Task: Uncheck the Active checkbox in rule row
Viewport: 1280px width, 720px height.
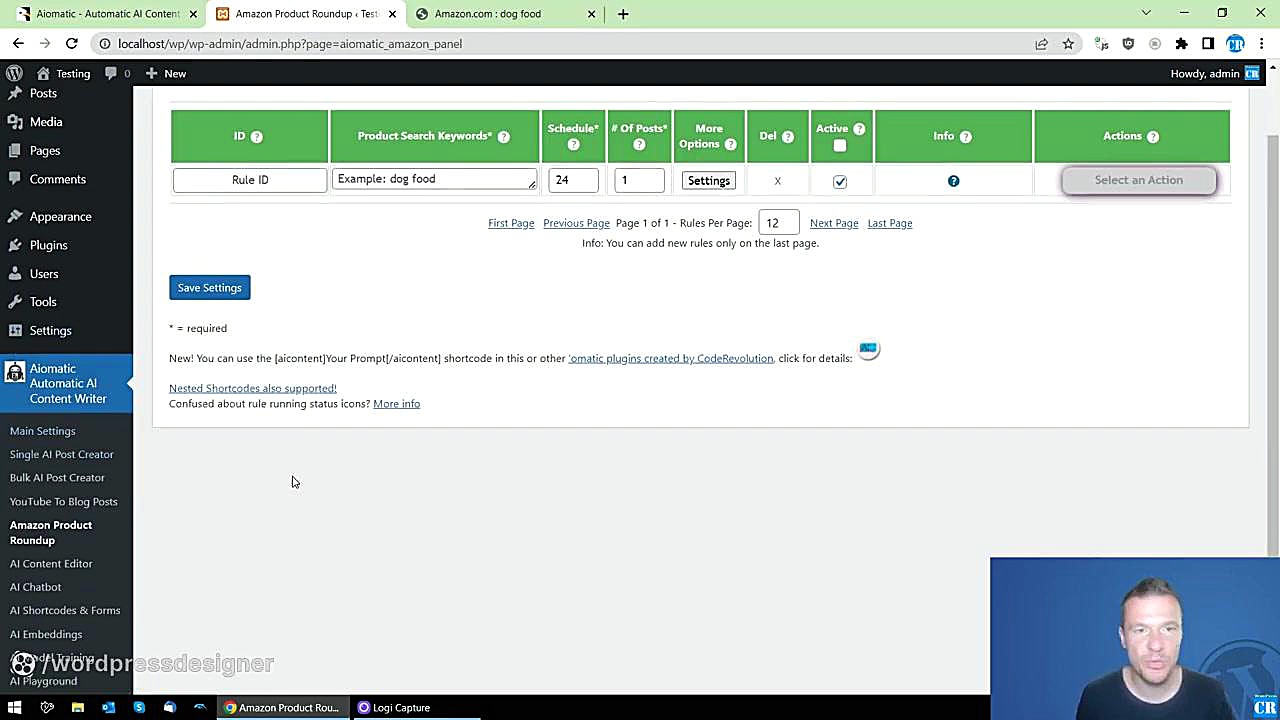Action: [840, 181]
